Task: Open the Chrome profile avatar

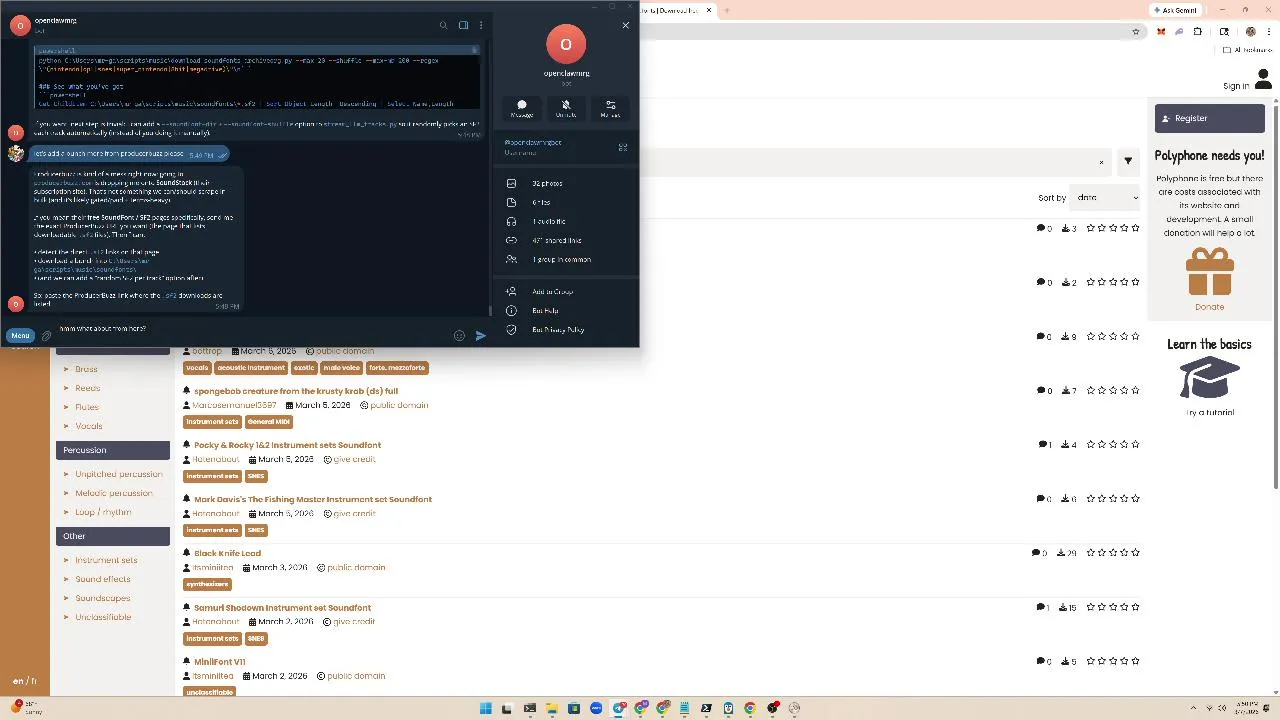Action: 1251,31
